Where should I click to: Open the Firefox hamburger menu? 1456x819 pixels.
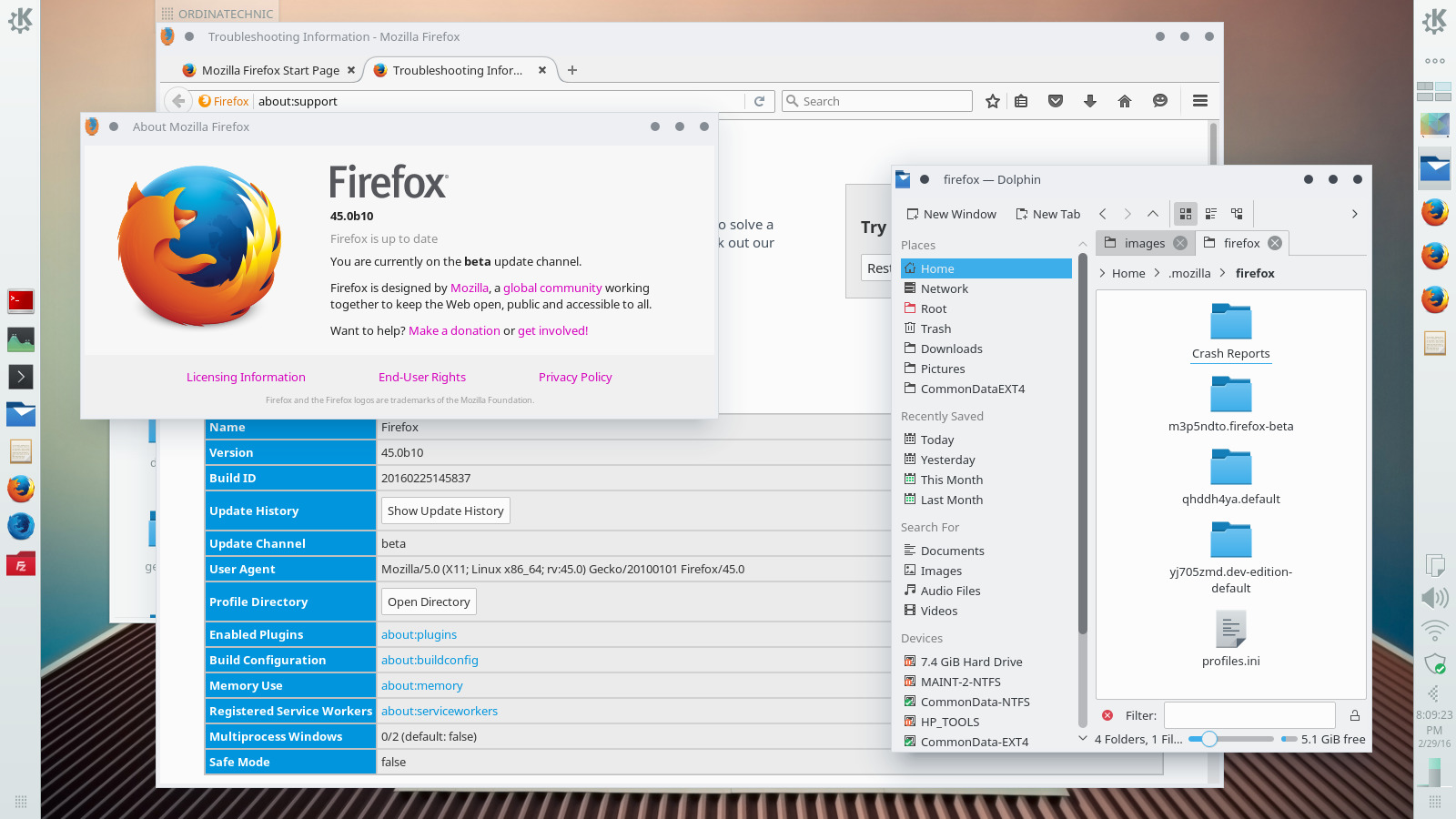[x=1200, y=101]
